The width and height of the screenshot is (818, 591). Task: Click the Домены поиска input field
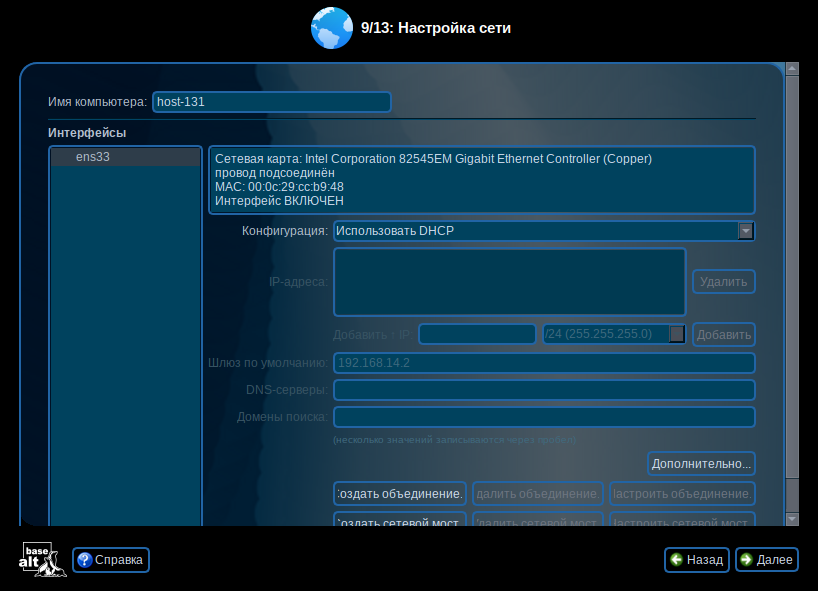544,416
